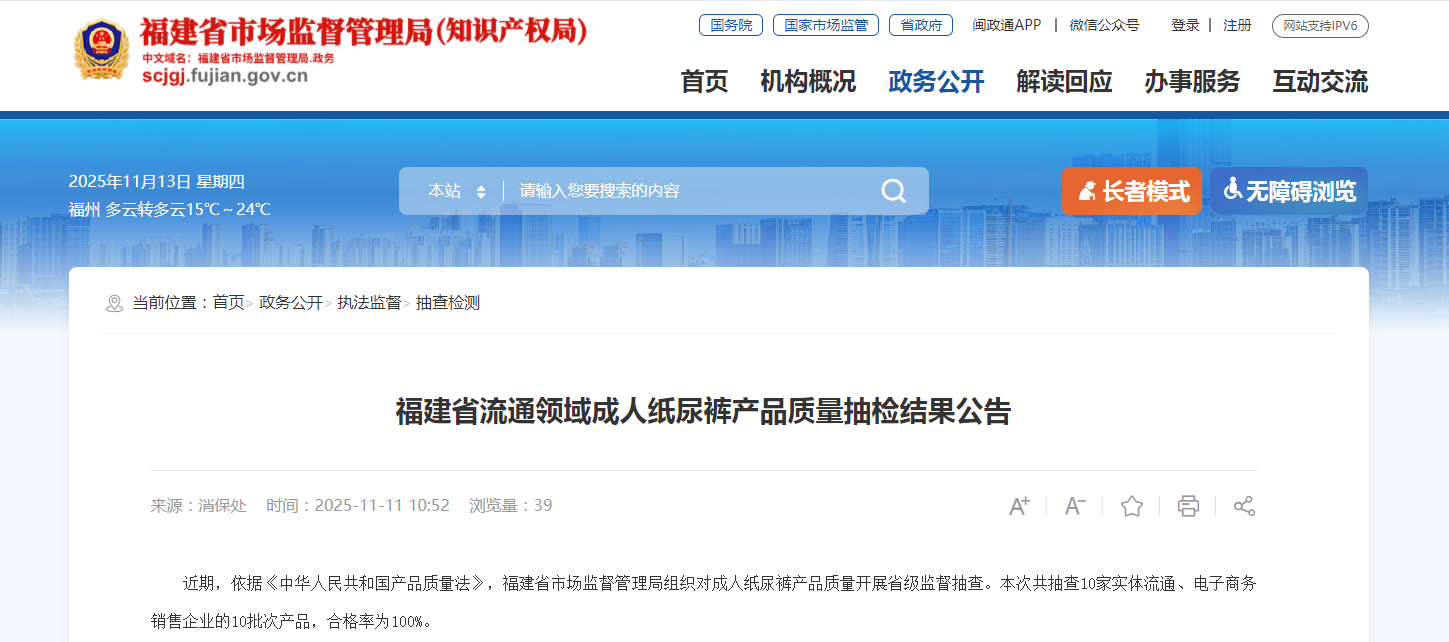This screenshot has height=642, width=1449.
Task: Click the 登录 login link
Action: tap(1185, 25)
